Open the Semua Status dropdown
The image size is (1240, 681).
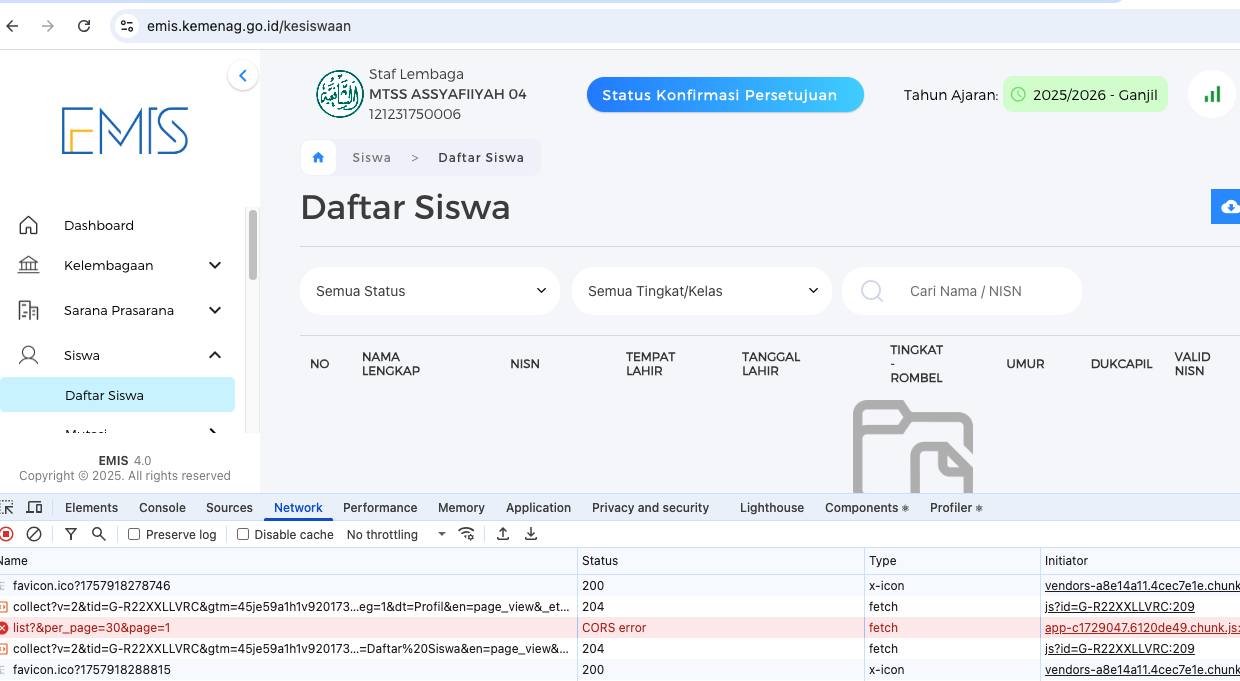pyautogui.click(x=430, y=291)
